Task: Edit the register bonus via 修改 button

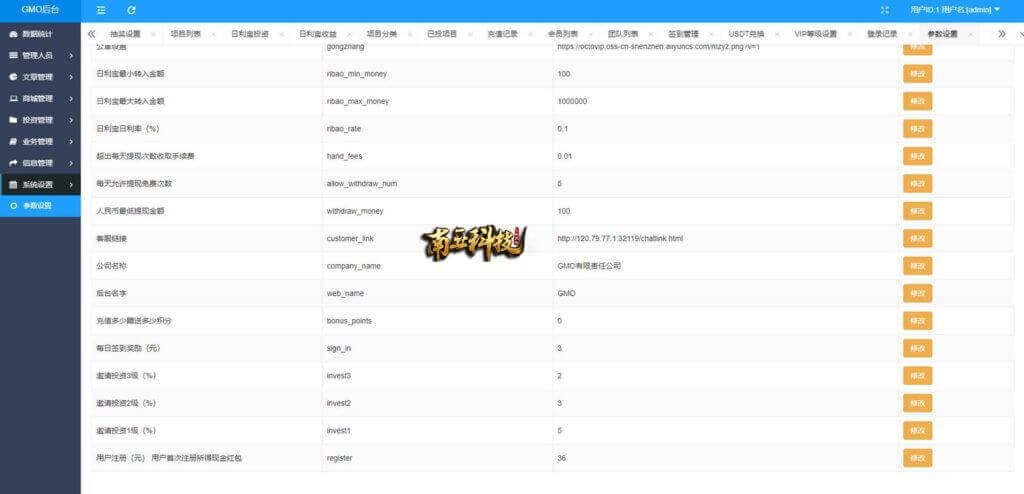Action: click(x=916, y=457)
